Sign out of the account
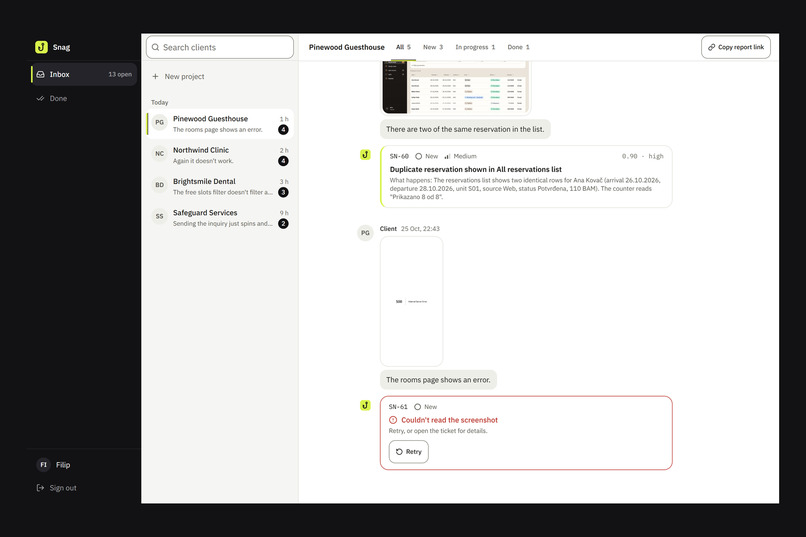Screen dimensions: 806x537 tap(57, 488)
